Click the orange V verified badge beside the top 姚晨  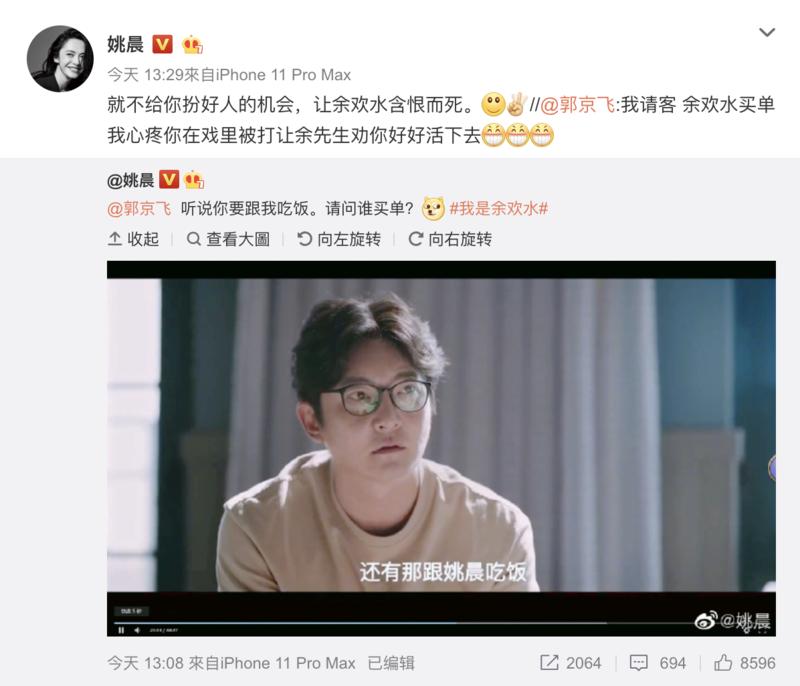point(163,44)
